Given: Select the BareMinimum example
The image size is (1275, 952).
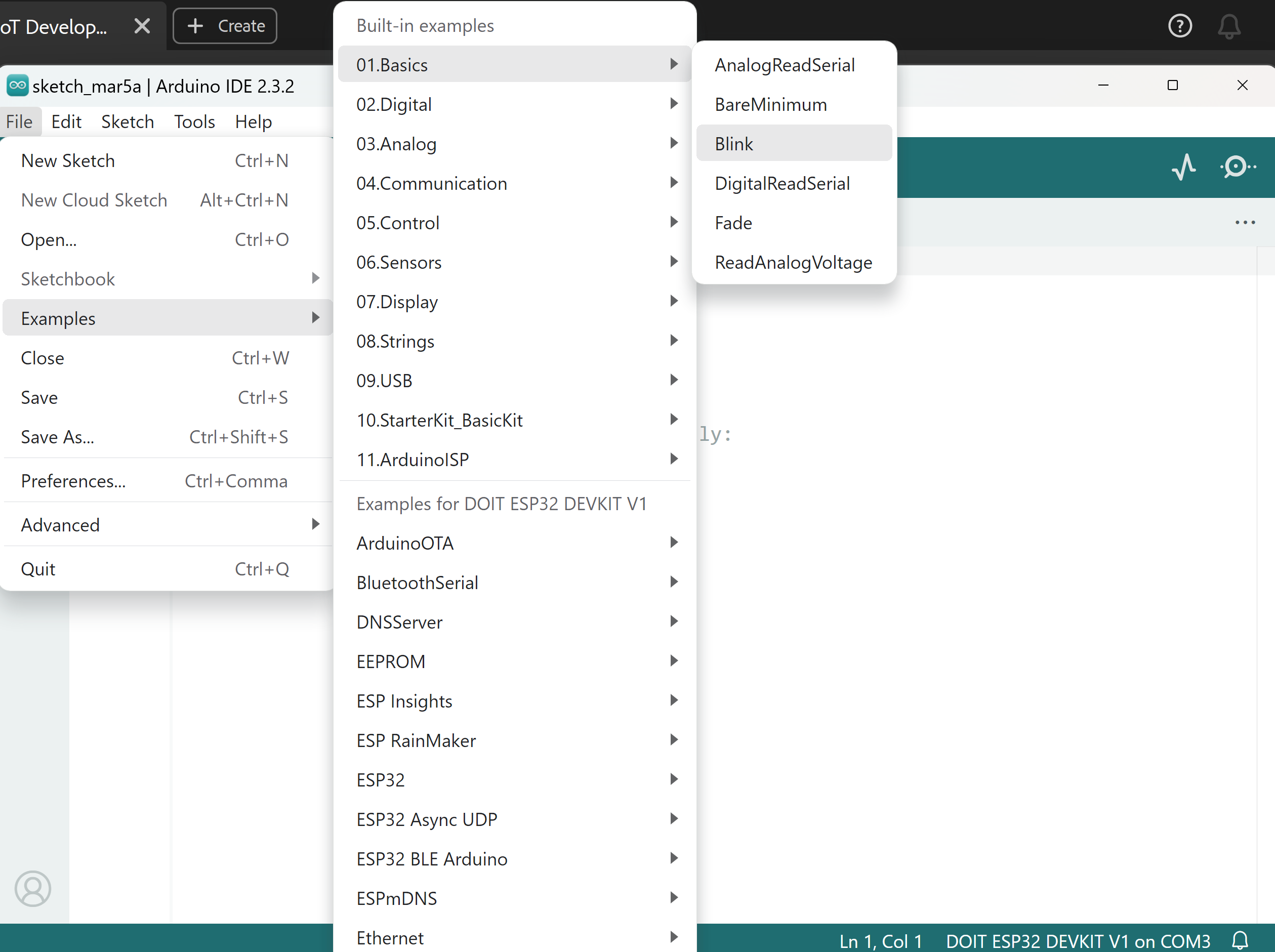Looking at the screenshot, I should (x=794, y=104).
